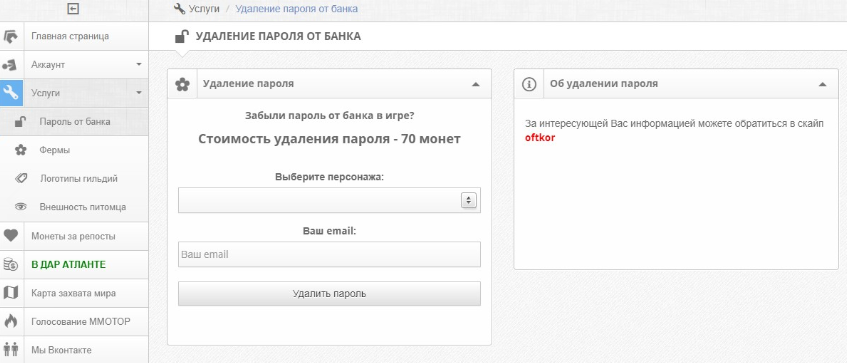The height and width of the screenshot is (363, 847).
Task: Collapse the Удаление пароля panel
Action: [x=475, y=84]
